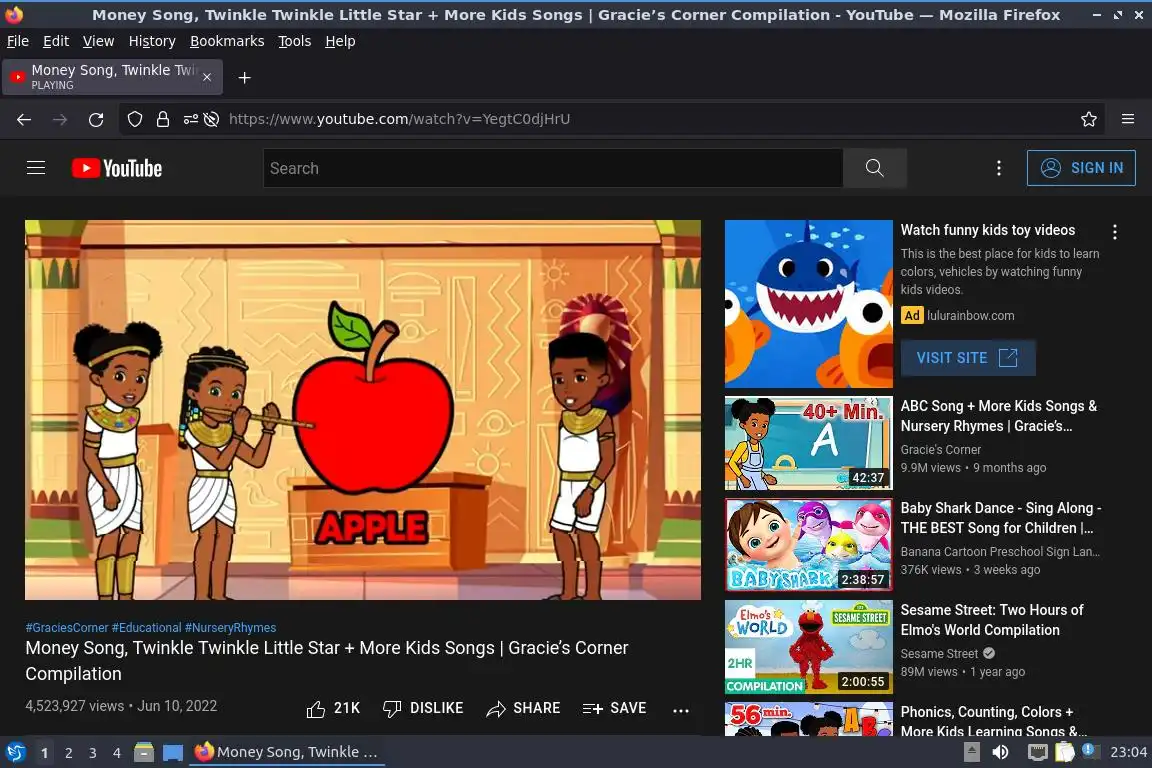Open the network tray icon
This screenshot has height=768, width=1152.
[x=1037, y=752]
